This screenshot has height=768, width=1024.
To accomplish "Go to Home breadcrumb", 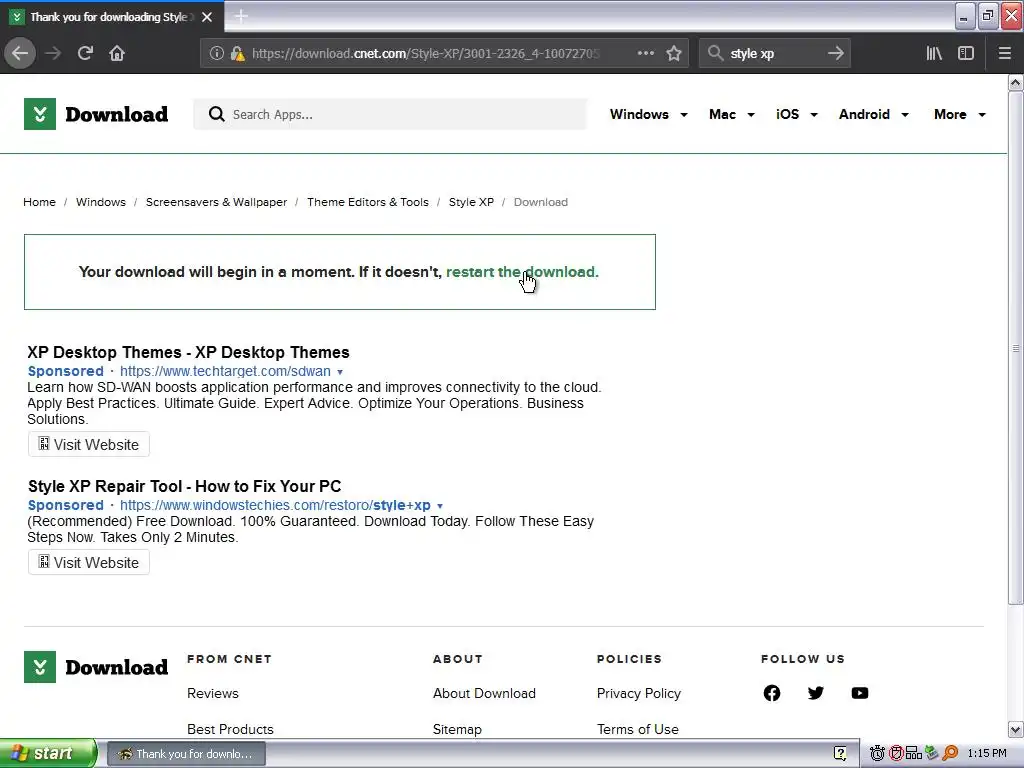I will (39, 202).
